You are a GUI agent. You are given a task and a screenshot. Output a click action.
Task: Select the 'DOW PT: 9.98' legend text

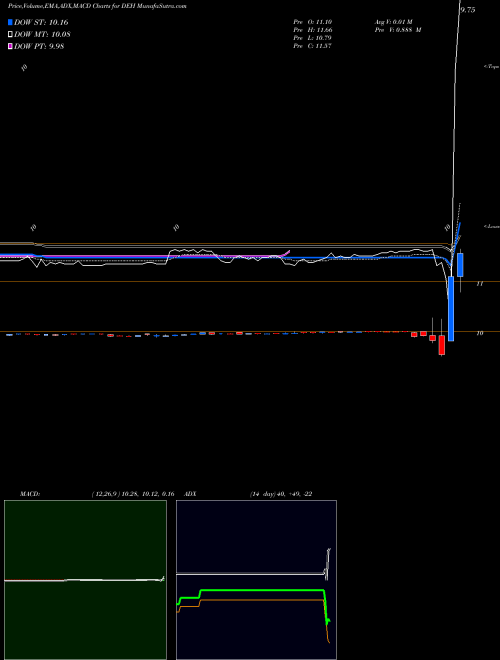(x=39, y=46)
